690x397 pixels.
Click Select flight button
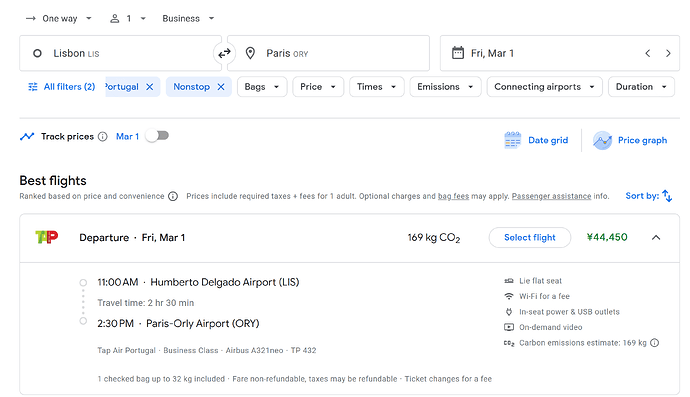tap(530, 238)
